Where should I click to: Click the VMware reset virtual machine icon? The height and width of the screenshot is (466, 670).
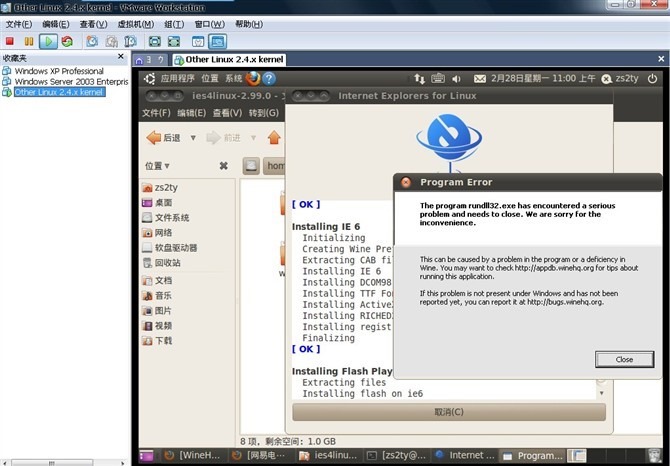click(67, 41)
